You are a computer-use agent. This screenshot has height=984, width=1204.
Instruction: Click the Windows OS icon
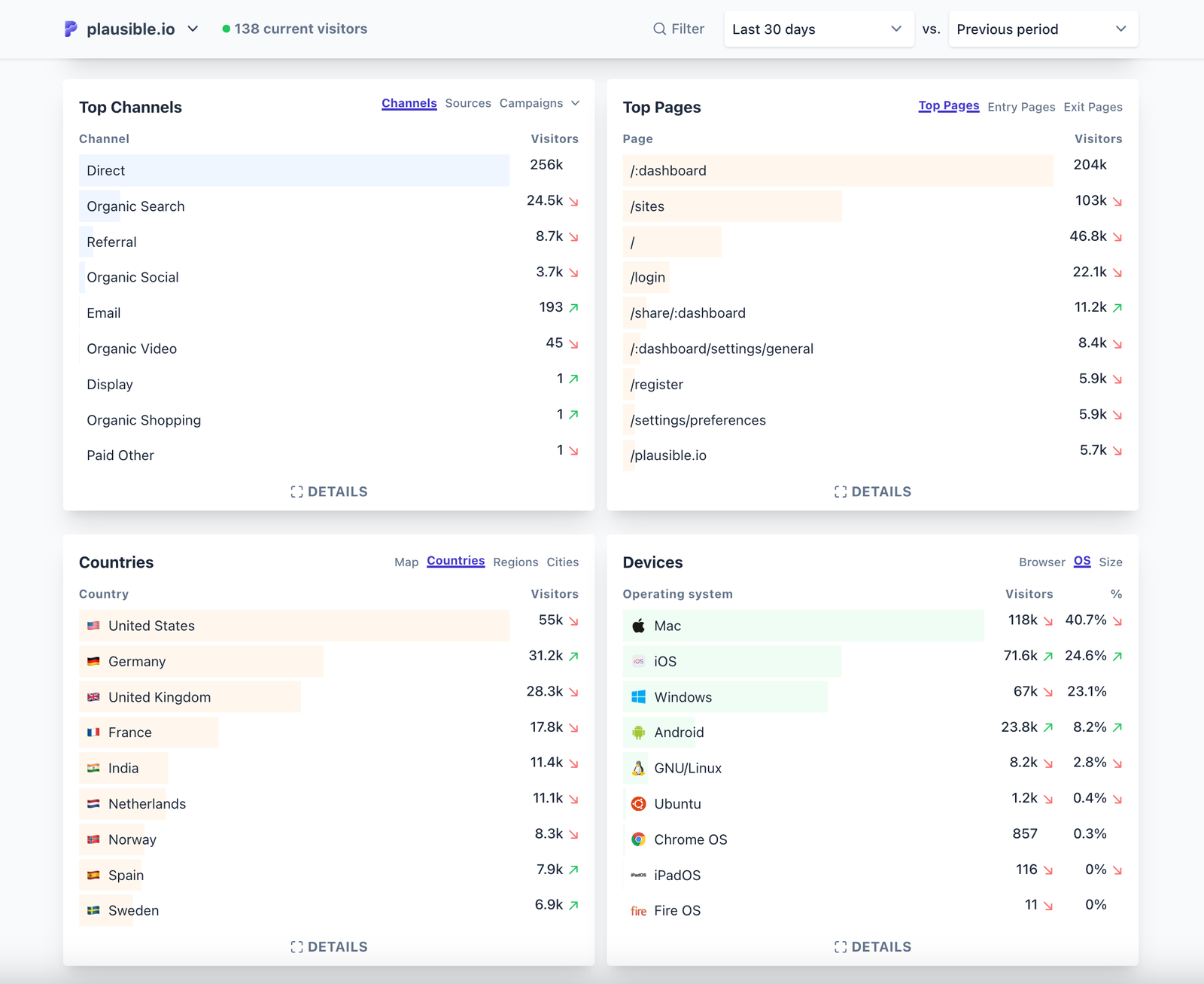coord(638,697)
